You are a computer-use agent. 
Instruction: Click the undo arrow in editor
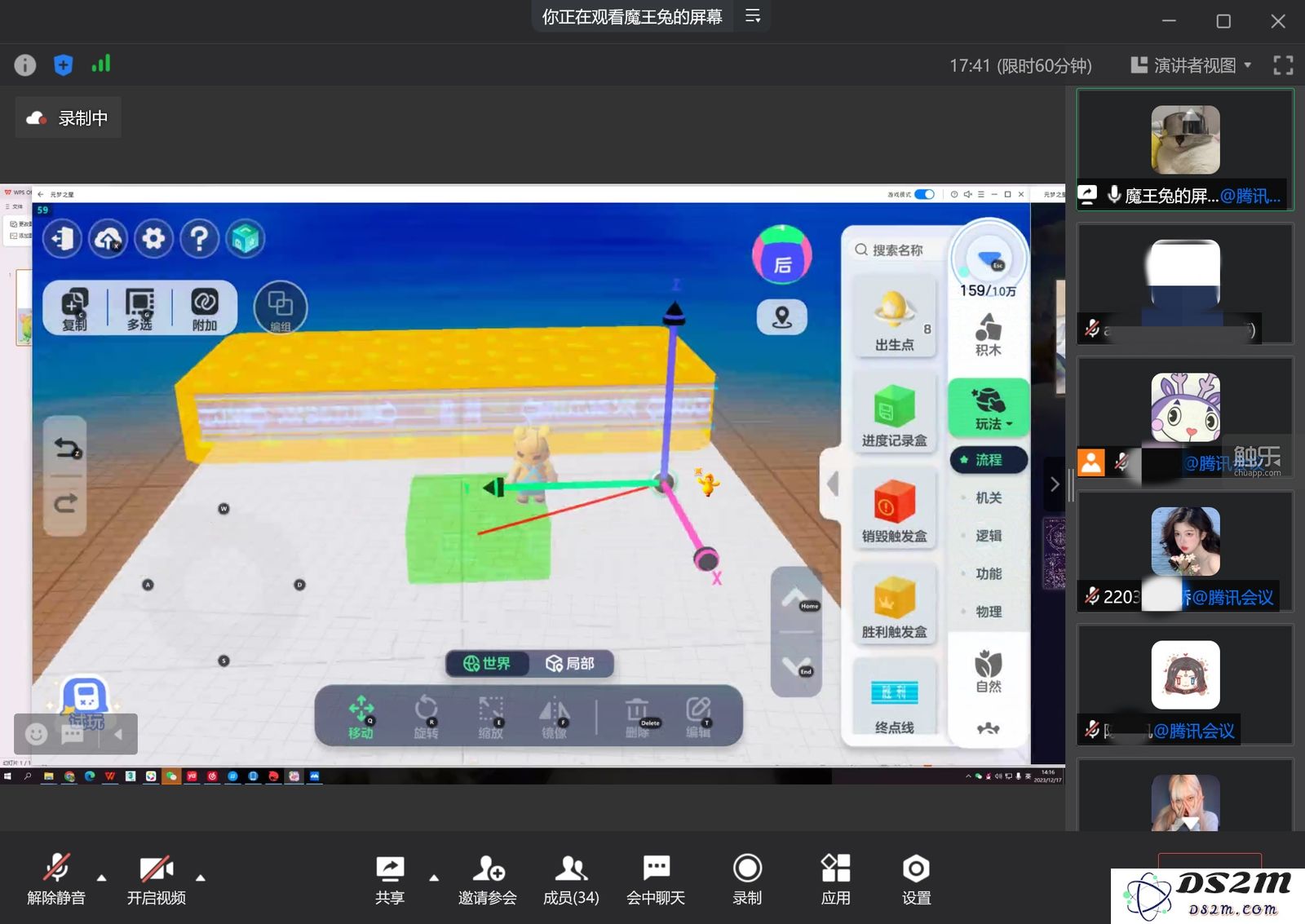click(65, 448)
